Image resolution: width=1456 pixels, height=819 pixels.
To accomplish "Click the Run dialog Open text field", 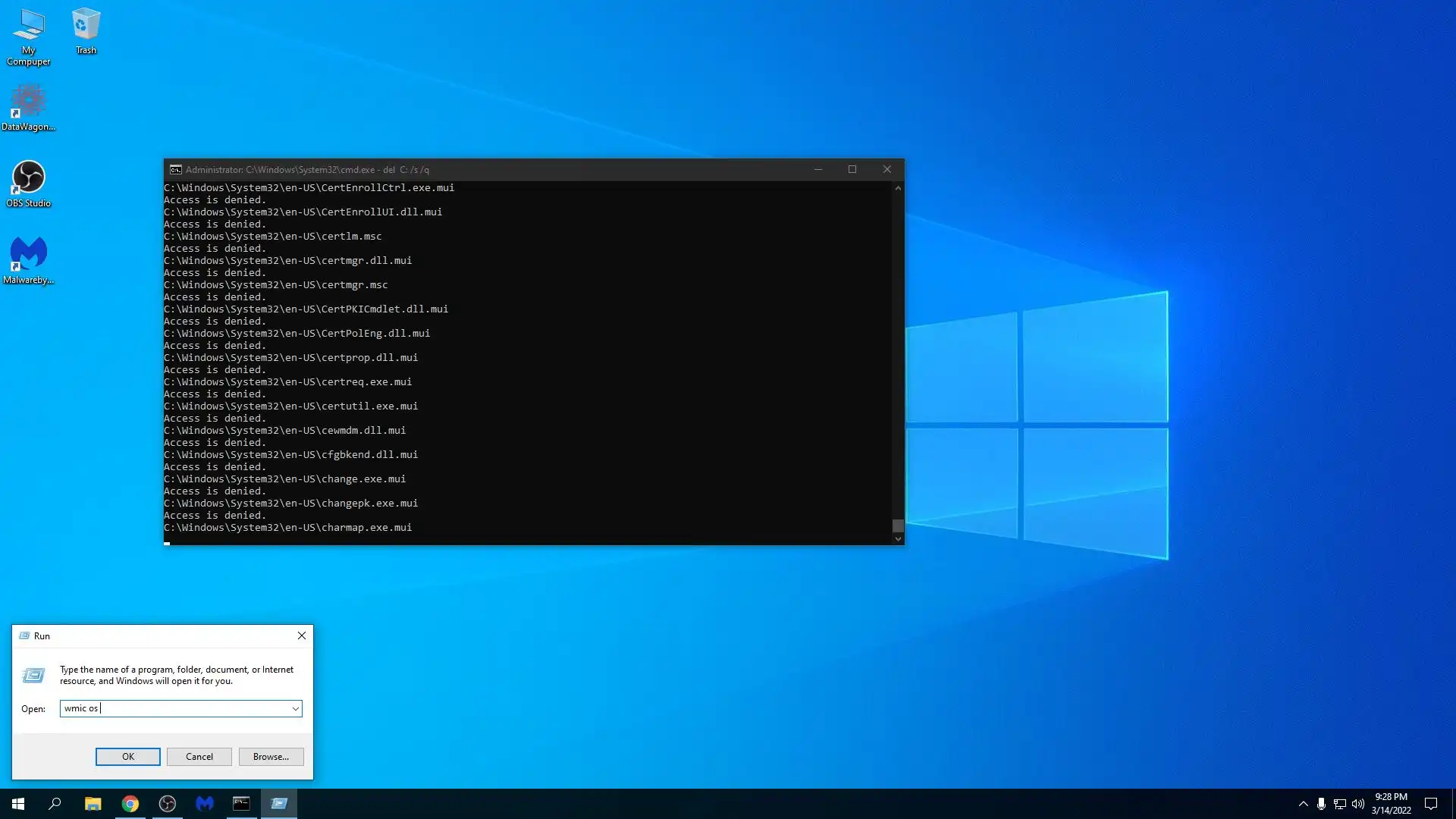I will pyautogui.click(x=174, y=708).
